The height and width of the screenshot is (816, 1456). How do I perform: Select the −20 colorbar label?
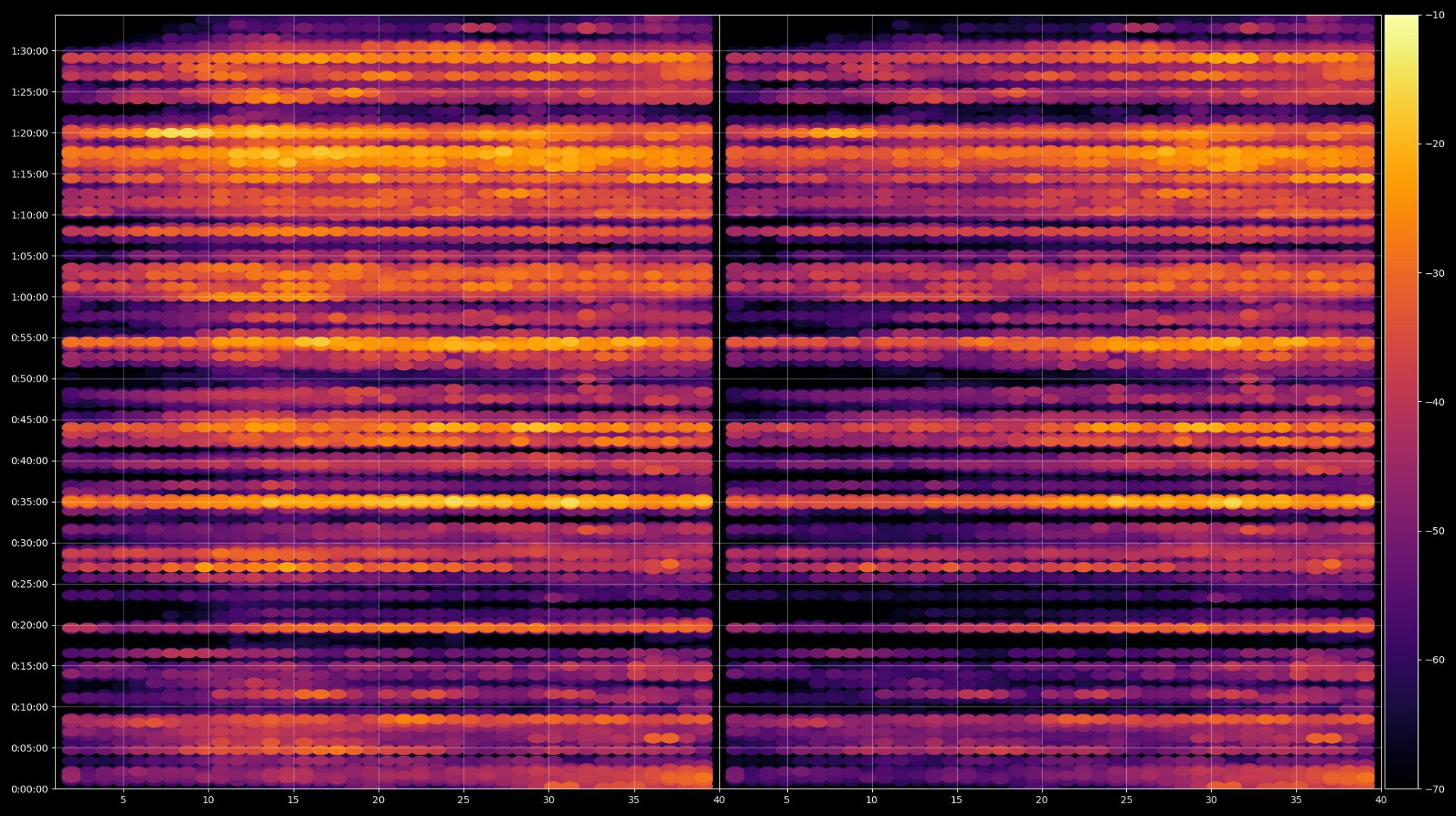pyautogui.click(x=1435, y=144)
